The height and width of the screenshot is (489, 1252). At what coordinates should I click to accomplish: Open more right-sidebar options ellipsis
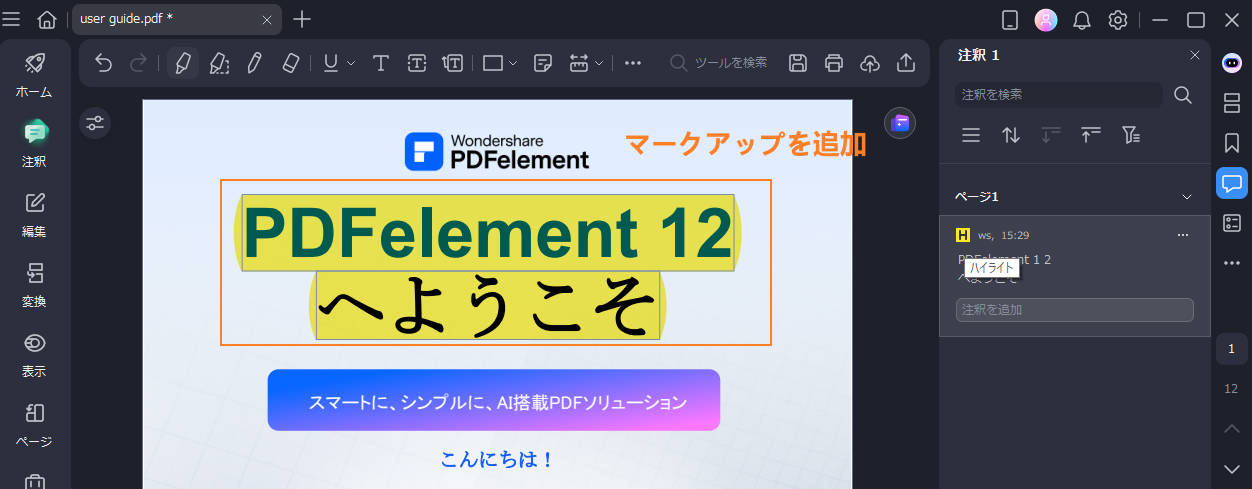tap(1232, 263)
